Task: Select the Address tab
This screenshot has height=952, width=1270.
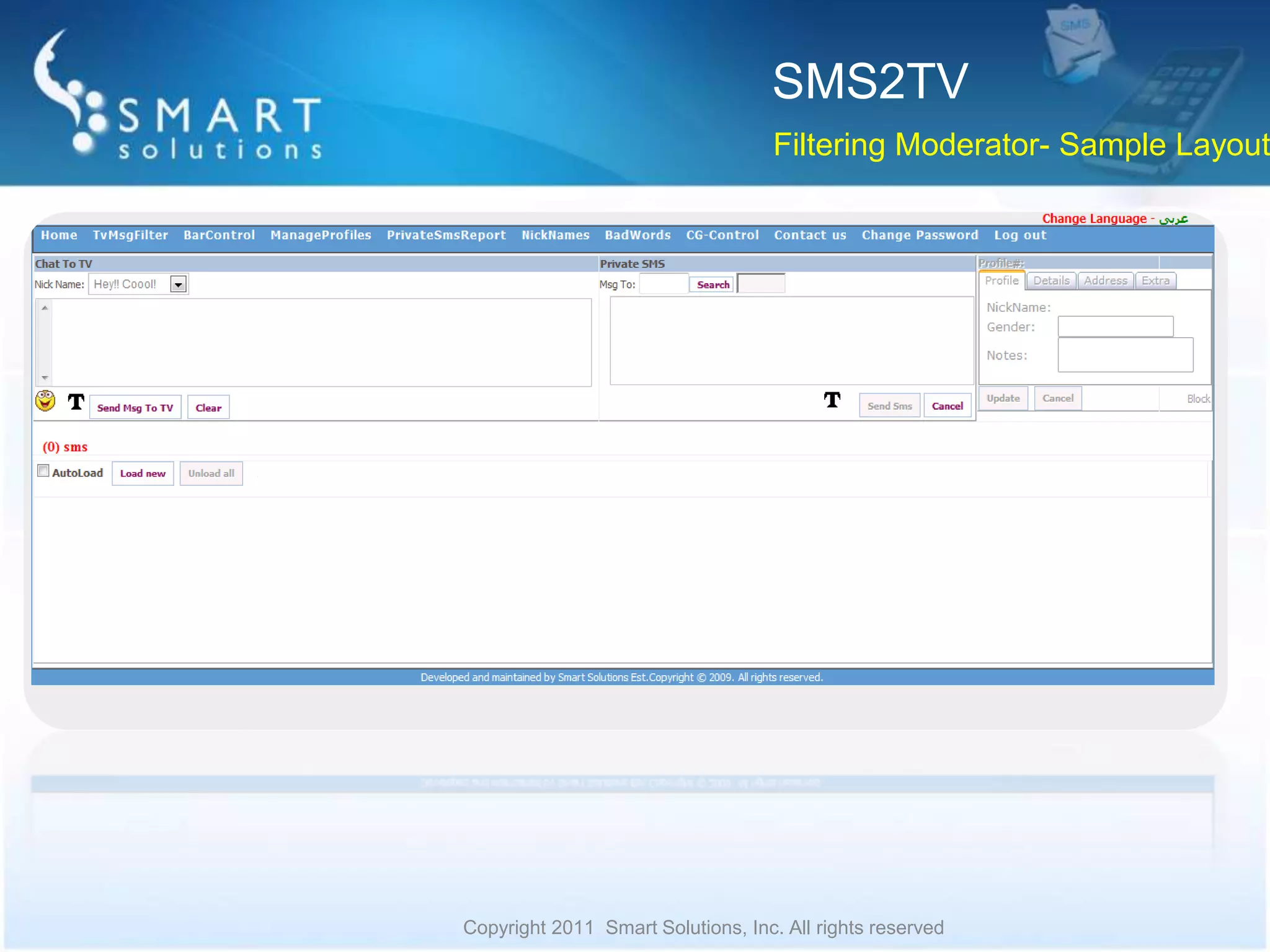Action: 1105,281
